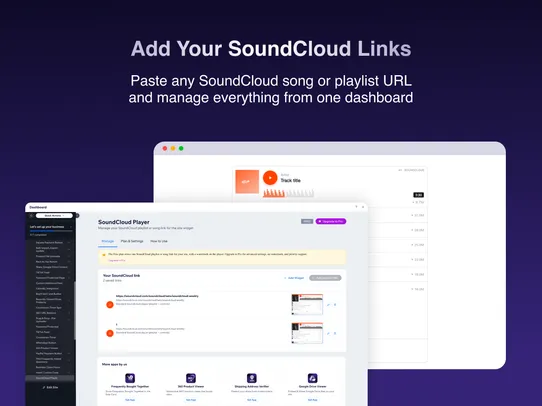Open the Manage tab
542x406 pixels.
(x=108, y=241)
